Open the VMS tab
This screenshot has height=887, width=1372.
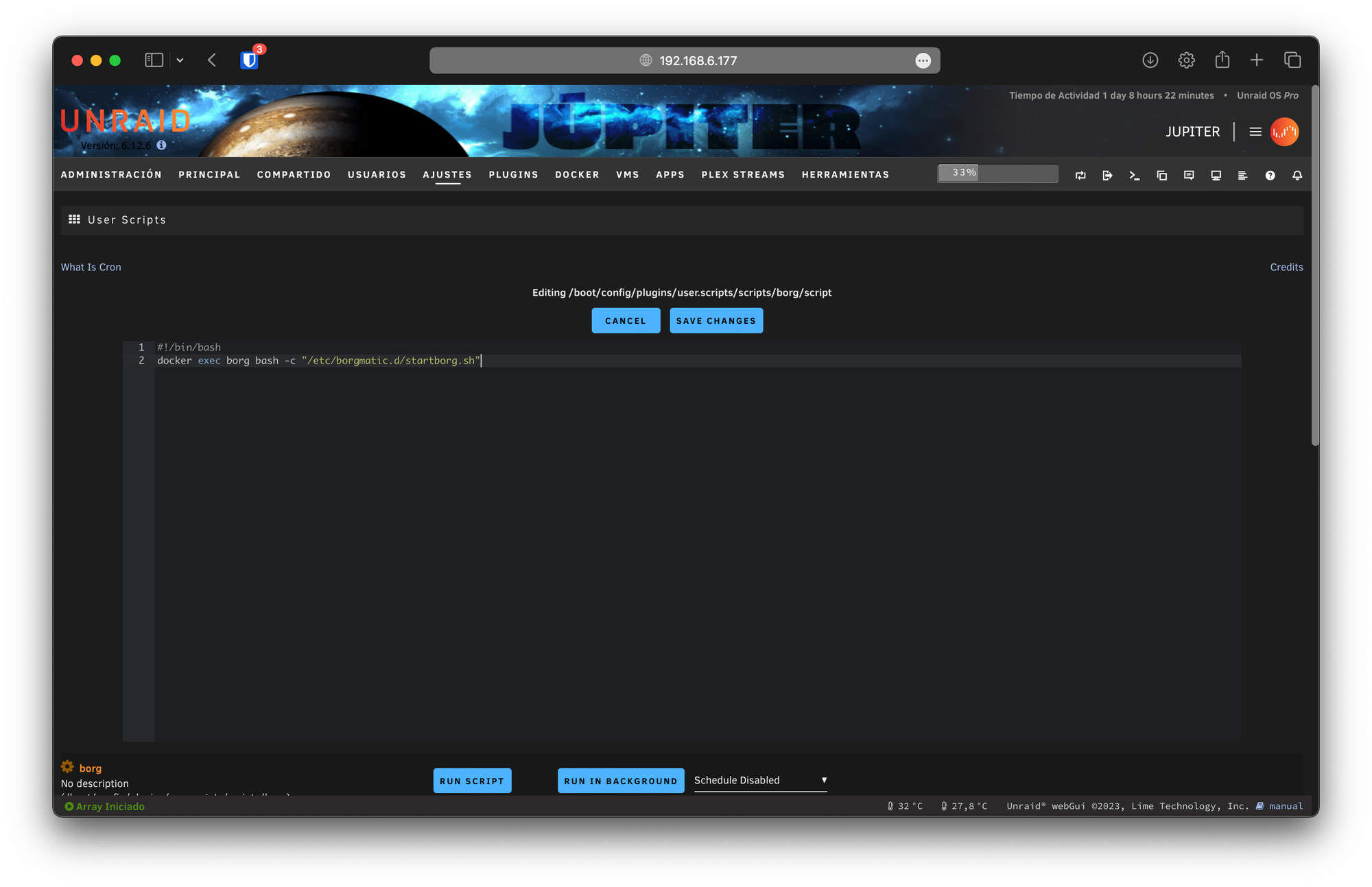(x=627, y=174)
